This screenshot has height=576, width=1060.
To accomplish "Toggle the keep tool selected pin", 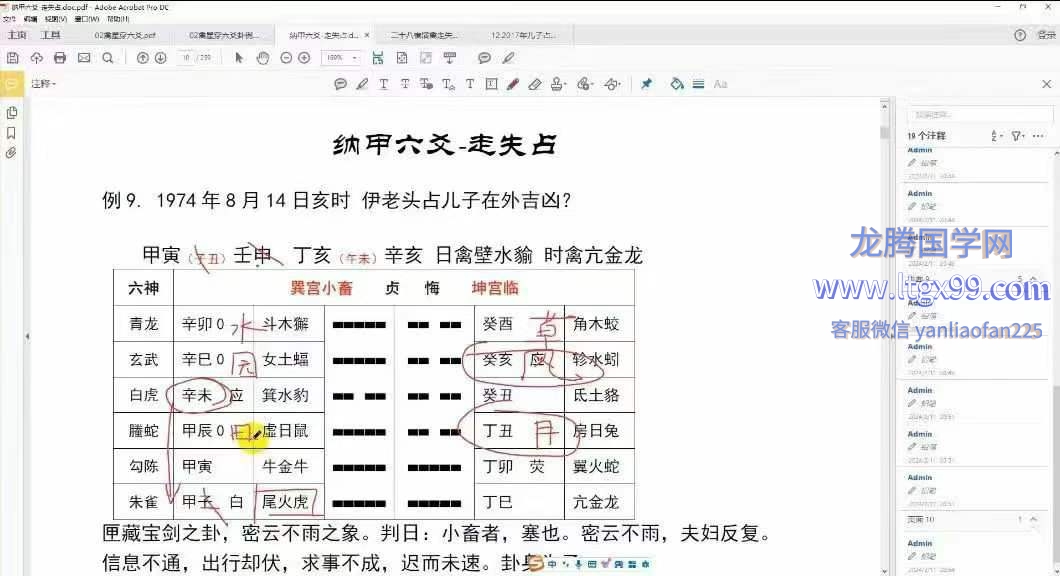I will (646, 84).
